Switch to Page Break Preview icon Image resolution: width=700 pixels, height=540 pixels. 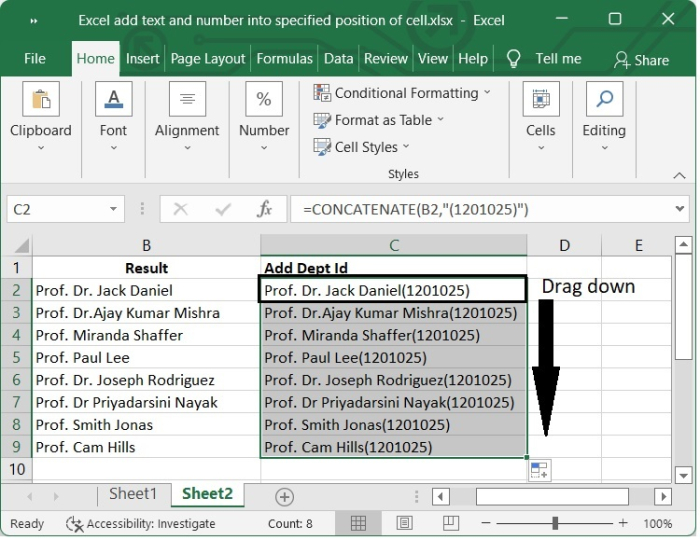tap(450, 523)
